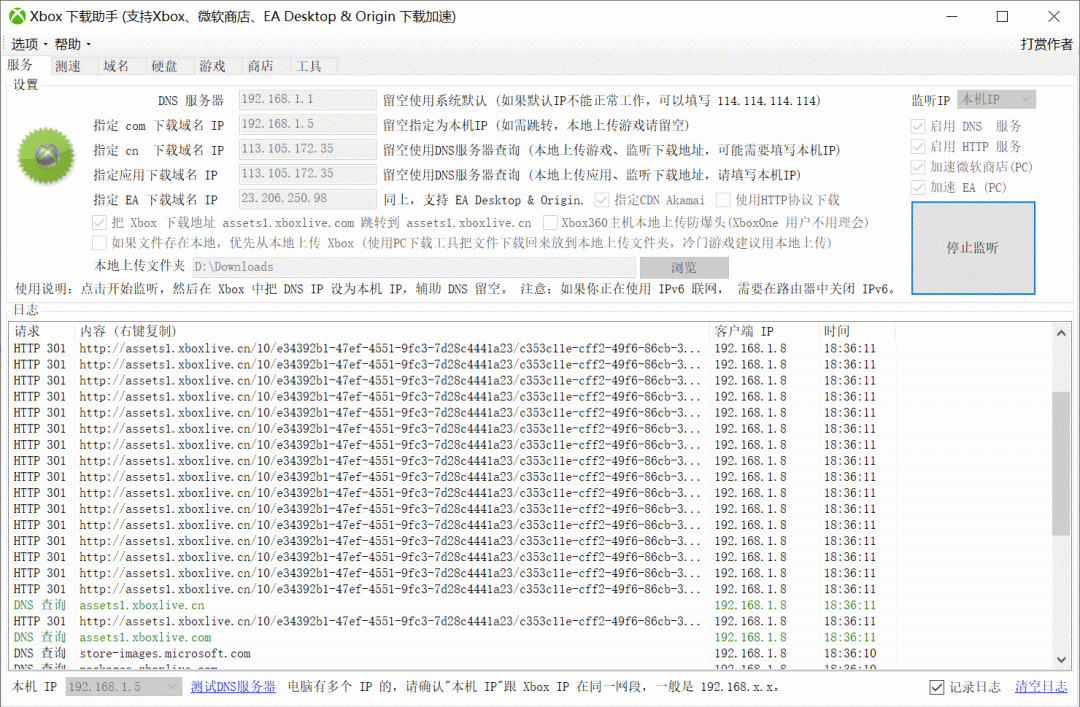Image resolution: width=1080 pixels, height=707 pixels.
Task: Click the log list vertical scrollbar thumb
Action: (x=1061, y=463)
